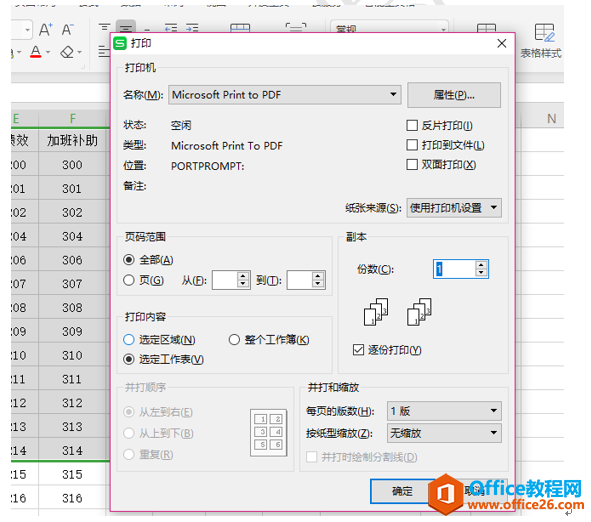Apply the red font color A icon
The image size is (591, 522).
36,52
